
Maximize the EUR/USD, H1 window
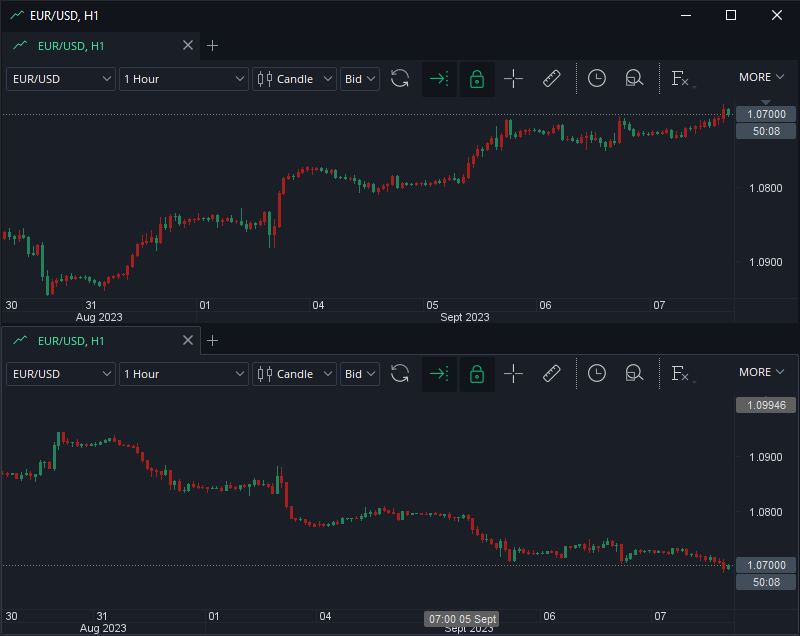731,15
